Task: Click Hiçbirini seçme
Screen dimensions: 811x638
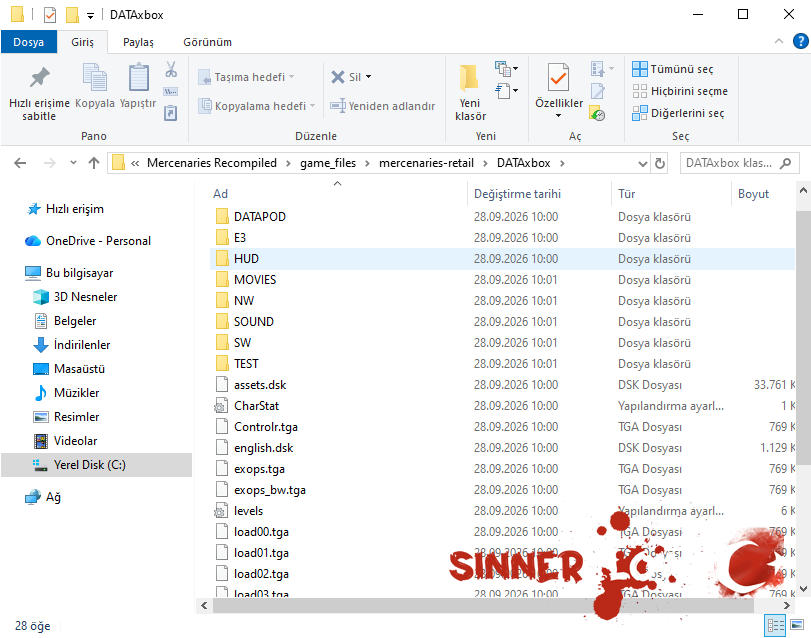Action: [680, 92]
